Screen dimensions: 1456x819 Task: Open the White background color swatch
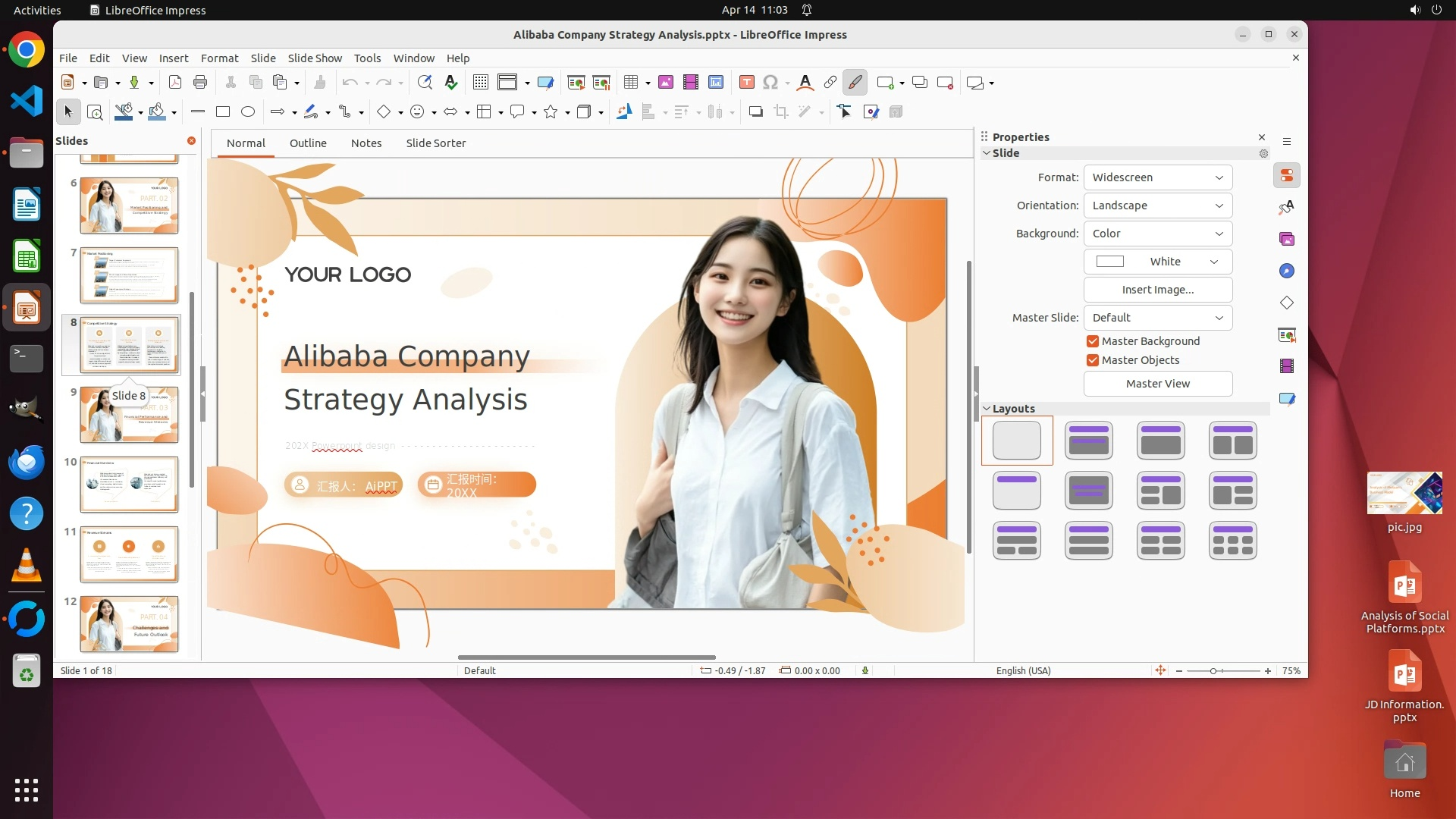point(1157,262)
